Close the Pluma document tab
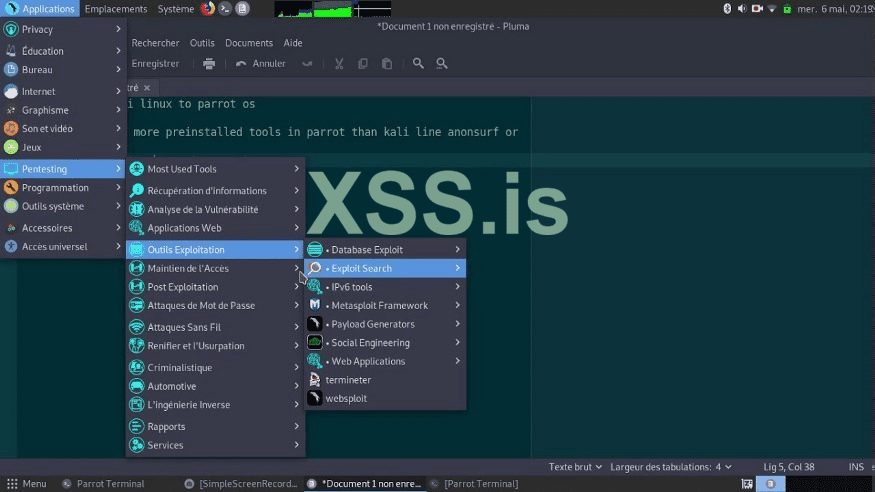Image resolution: width=875 pixels, height=492 pixels. 147,88
